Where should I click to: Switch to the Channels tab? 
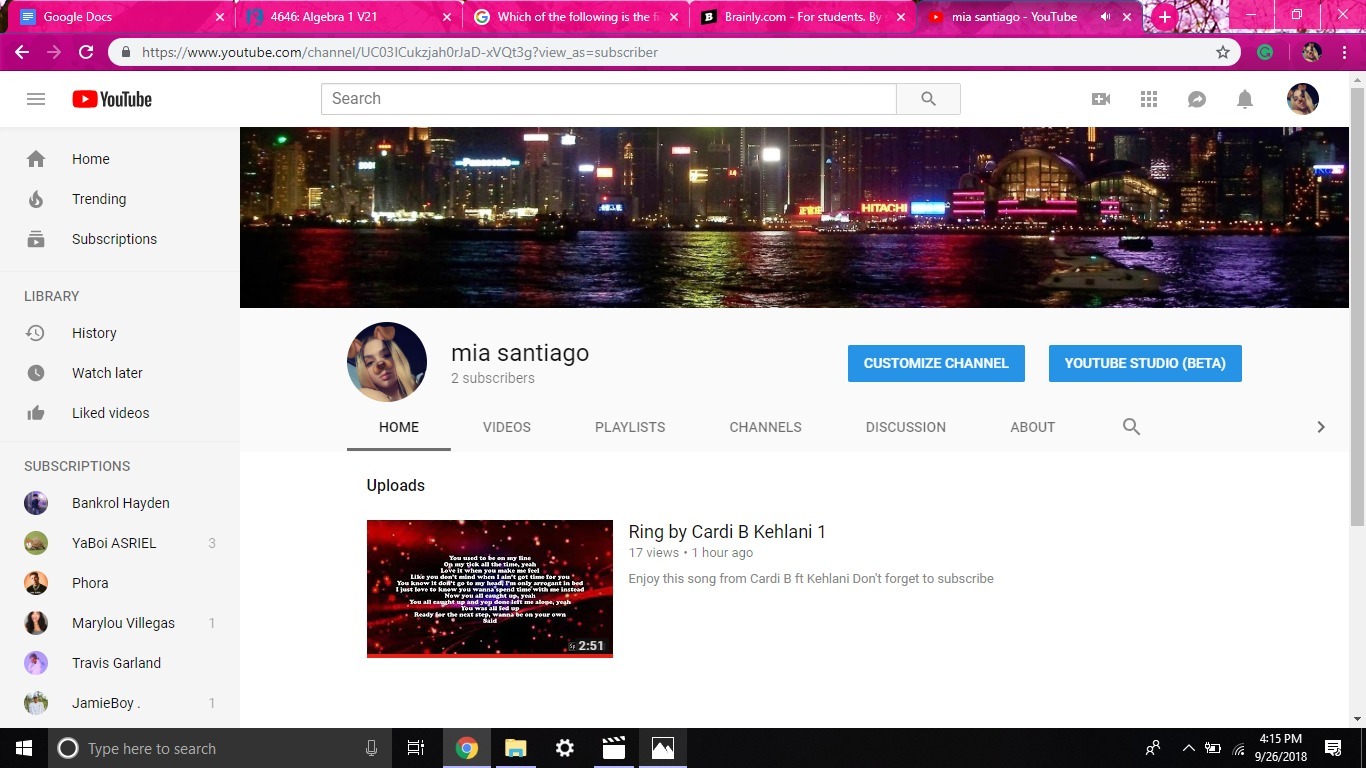click(x=766, y=427)
